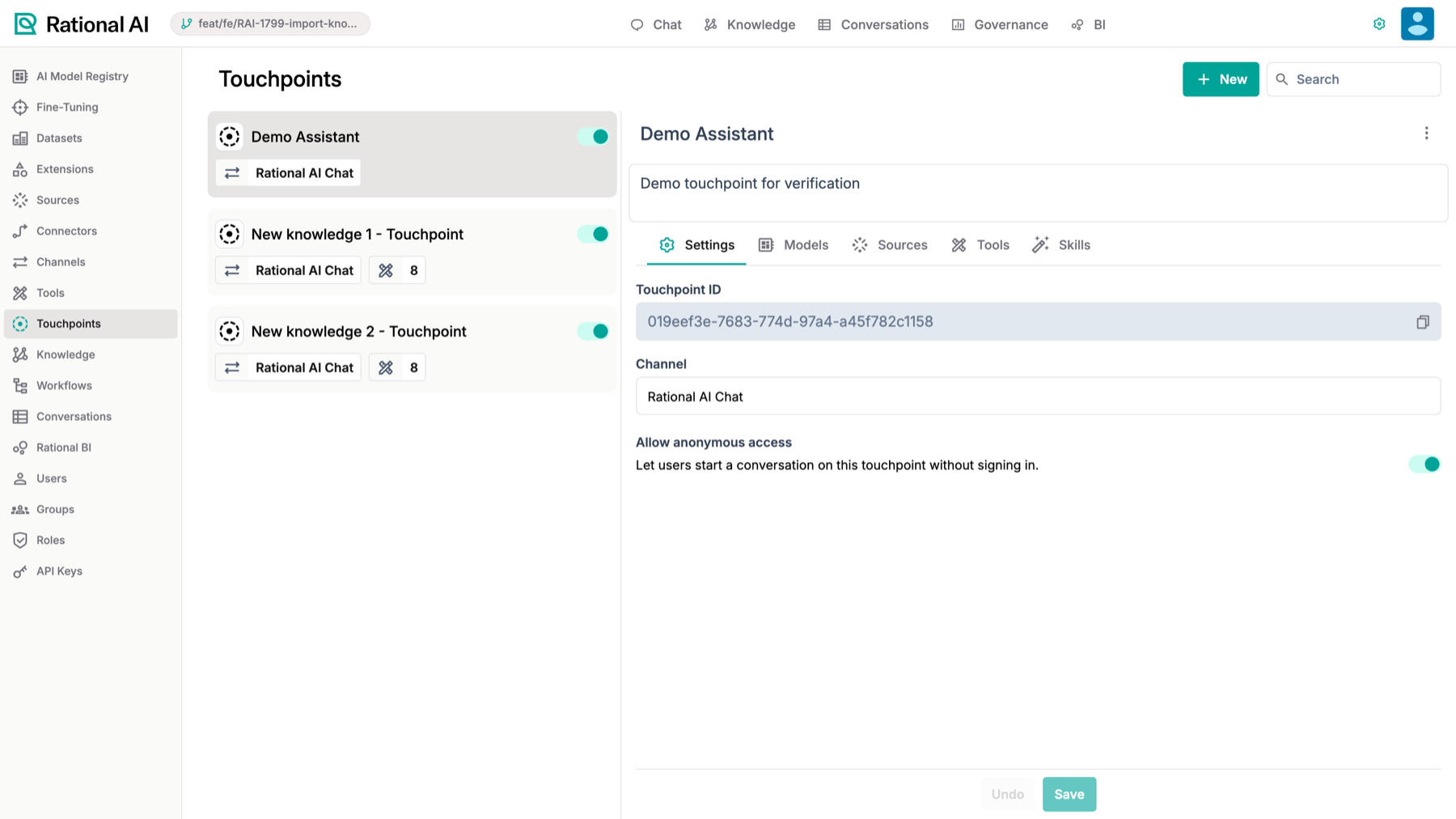Edit the Demo touchpoint description field

[x=1038, y=193]
